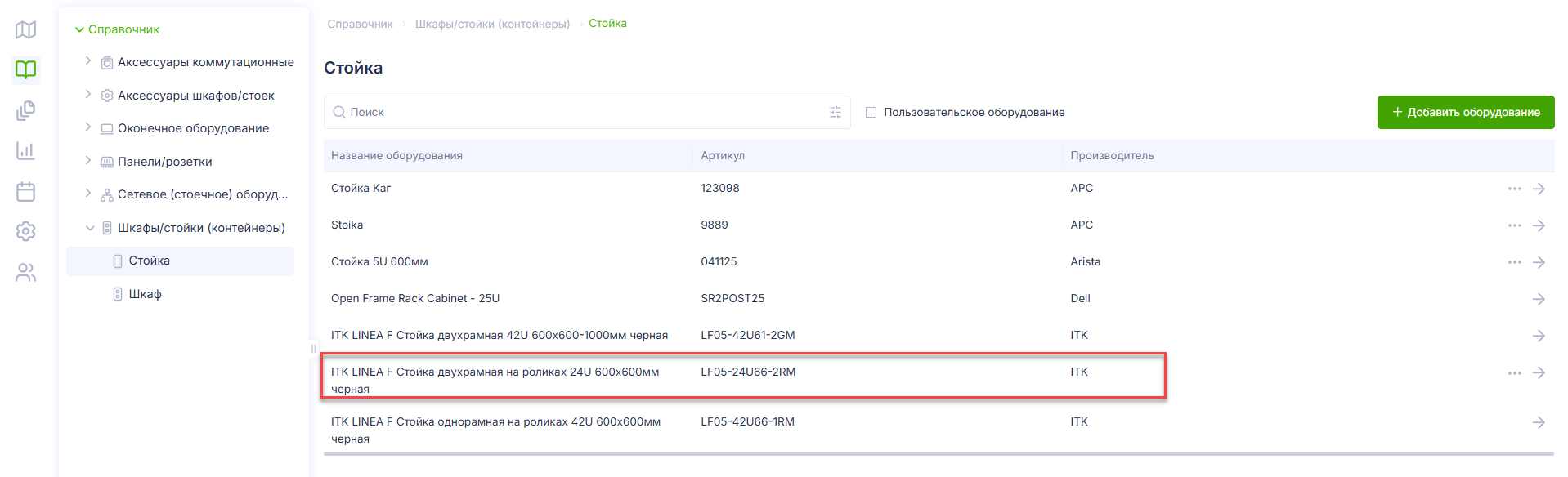Screen dimensions: 1568x477
Task: Expand Аксессуары коммутационные node
Action: [88, 61]
